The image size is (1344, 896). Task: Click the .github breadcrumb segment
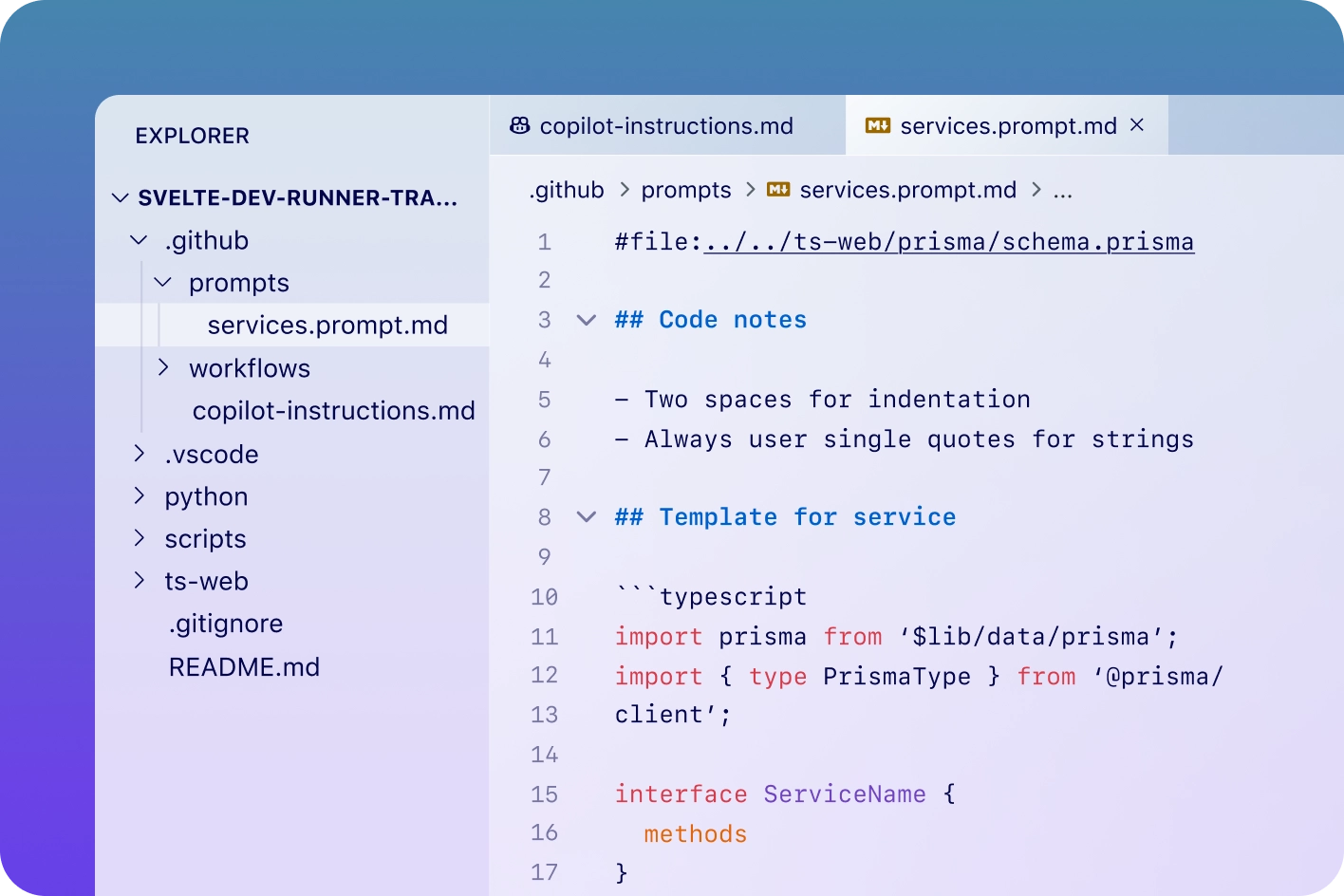pos(567,190)
